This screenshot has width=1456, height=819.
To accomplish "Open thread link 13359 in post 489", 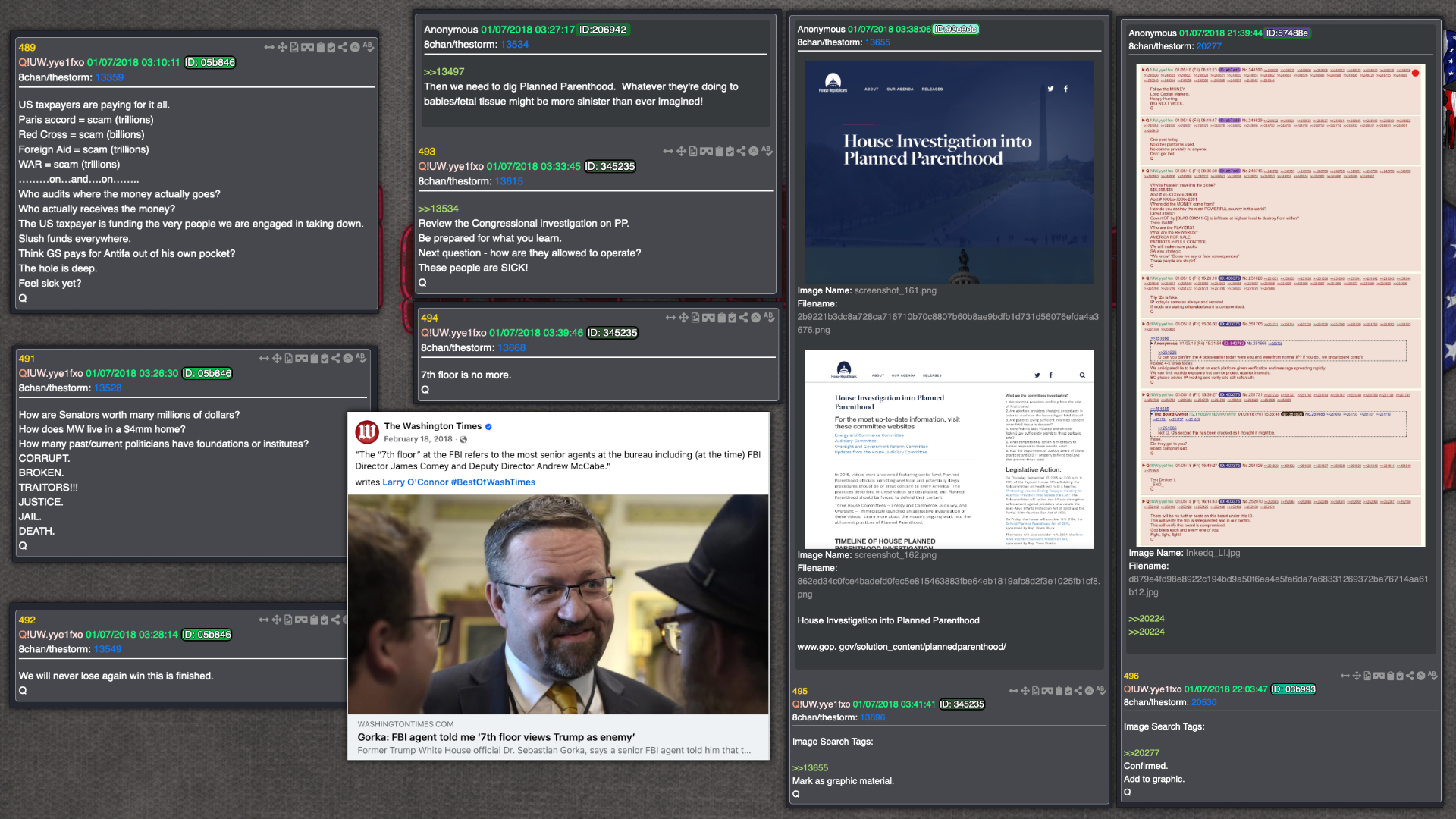I will pos(109,77).
